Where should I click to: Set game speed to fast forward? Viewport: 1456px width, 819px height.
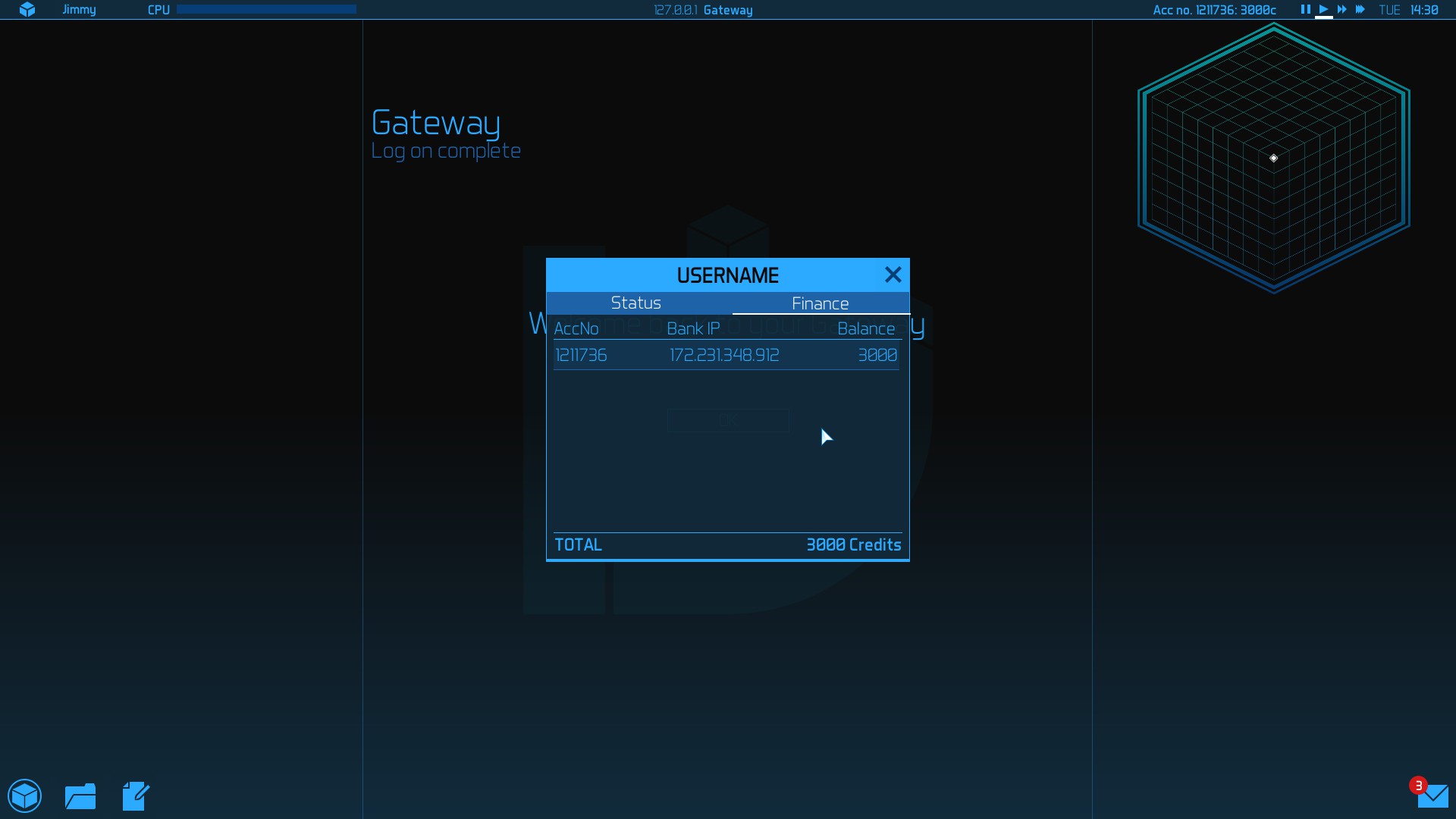[1341, 10]
